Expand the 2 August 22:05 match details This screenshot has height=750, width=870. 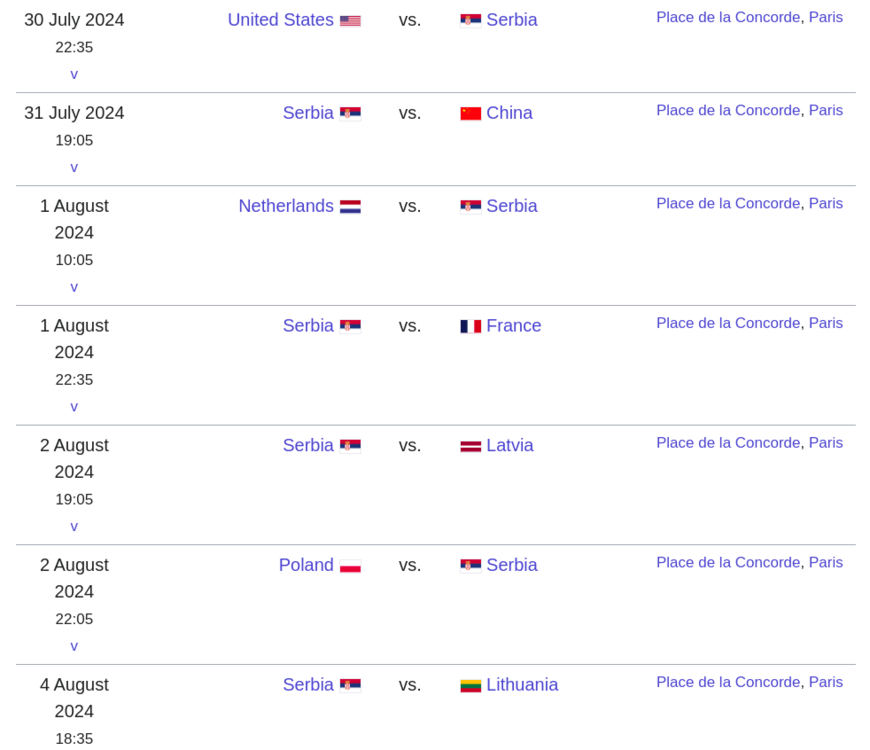coord(74,647)
